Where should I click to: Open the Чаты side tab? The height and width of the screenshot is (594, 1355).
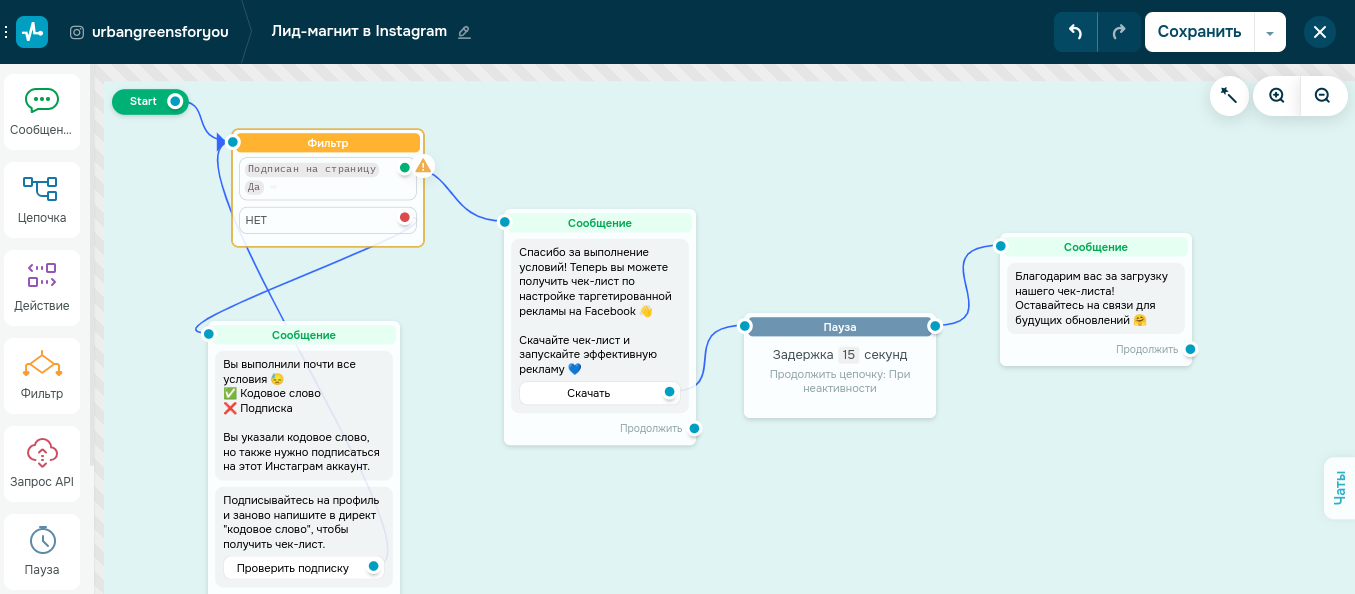tap(1340, 488)
